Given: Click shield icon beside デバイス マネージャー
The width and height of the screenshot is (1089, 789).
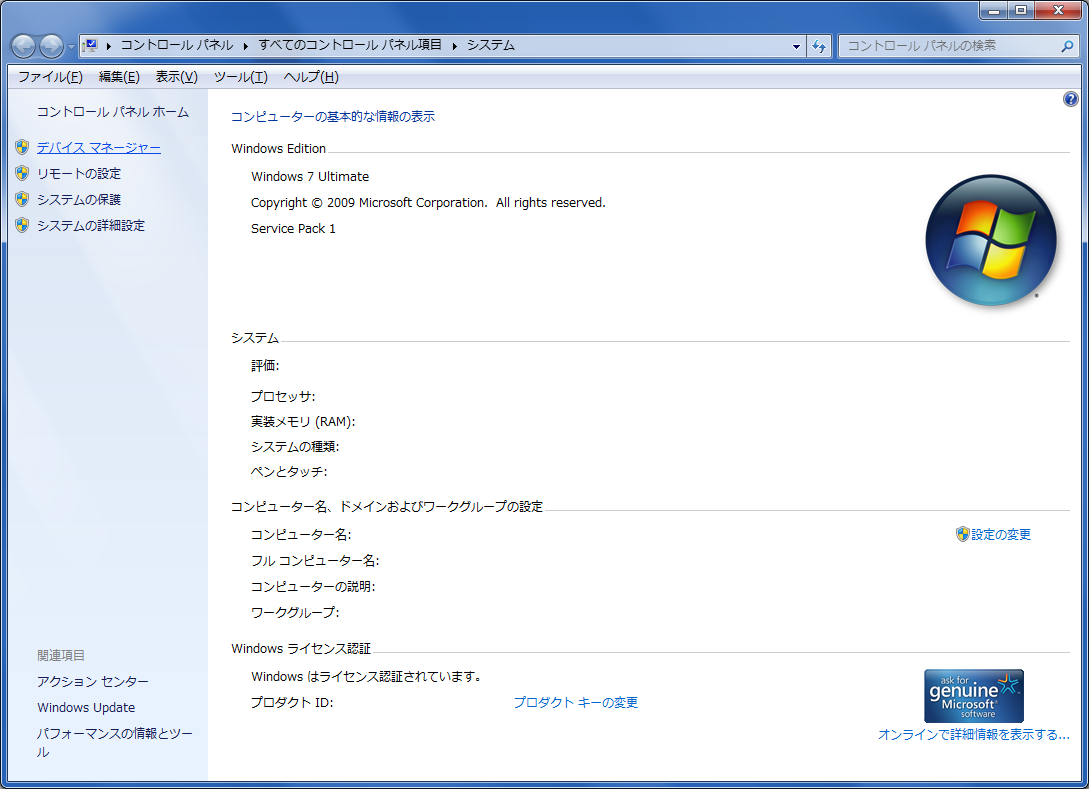Looking at the screenshot, I should click(22, 147).
